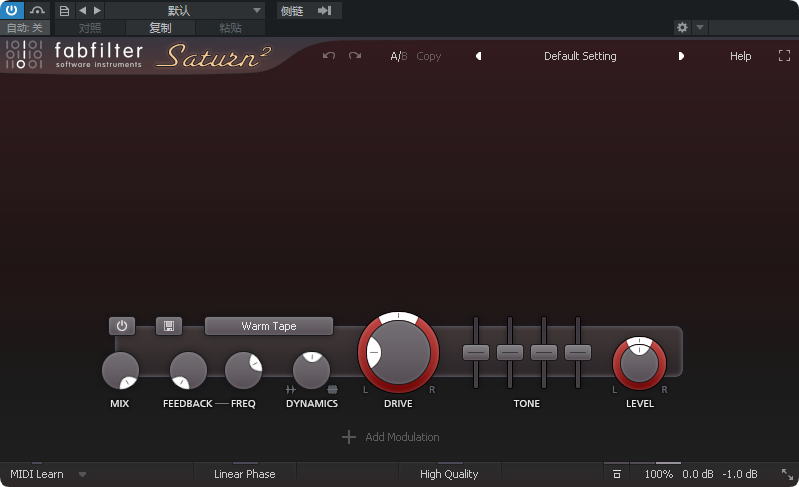Screen dimensions: 799x487
Task: Click the fourth TONE slider handle
Action: coord(578,353)
